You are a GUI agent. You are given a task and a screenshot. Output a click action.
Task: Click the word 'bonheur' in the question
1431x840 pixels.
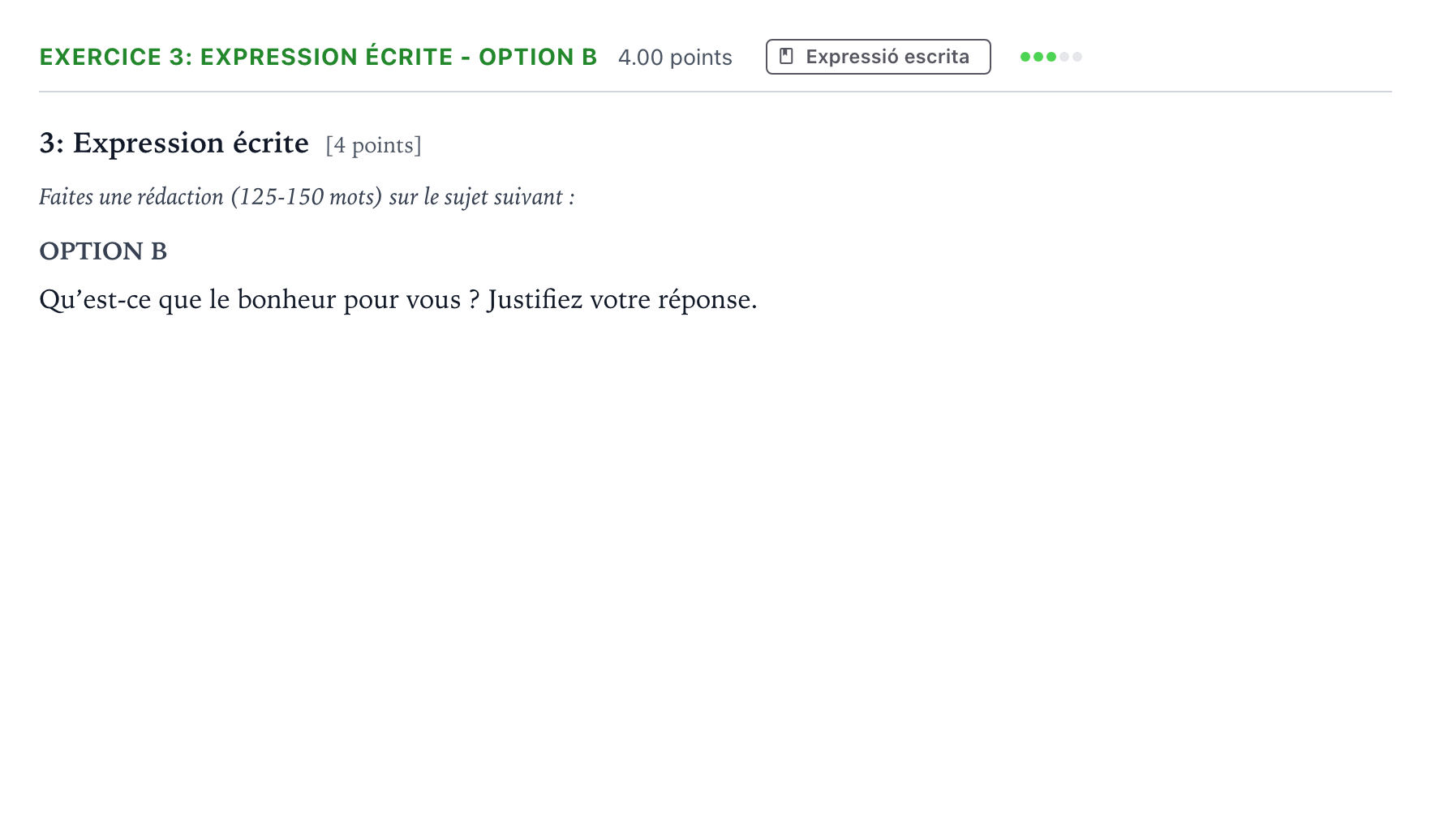pyautogui.click(x=286, y=300)
